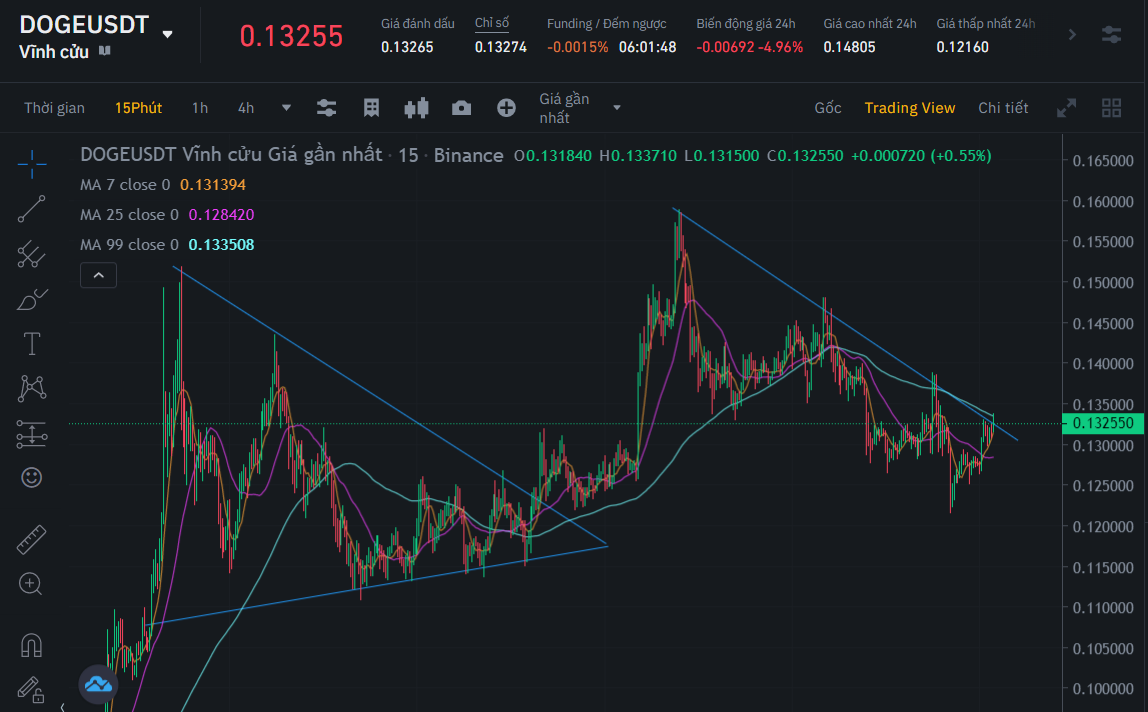This screenshot has height=712, width=1148.
Task: Toggle lock all drawings pencil icon
Action: pos(31,689)
